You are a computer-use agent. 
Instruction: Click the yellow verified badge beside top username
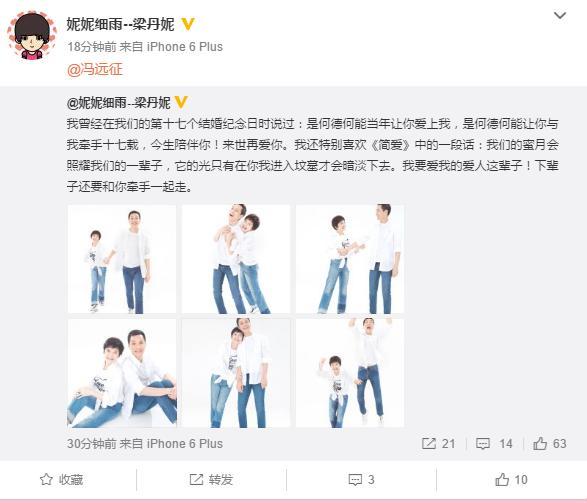tap(188, 24)
